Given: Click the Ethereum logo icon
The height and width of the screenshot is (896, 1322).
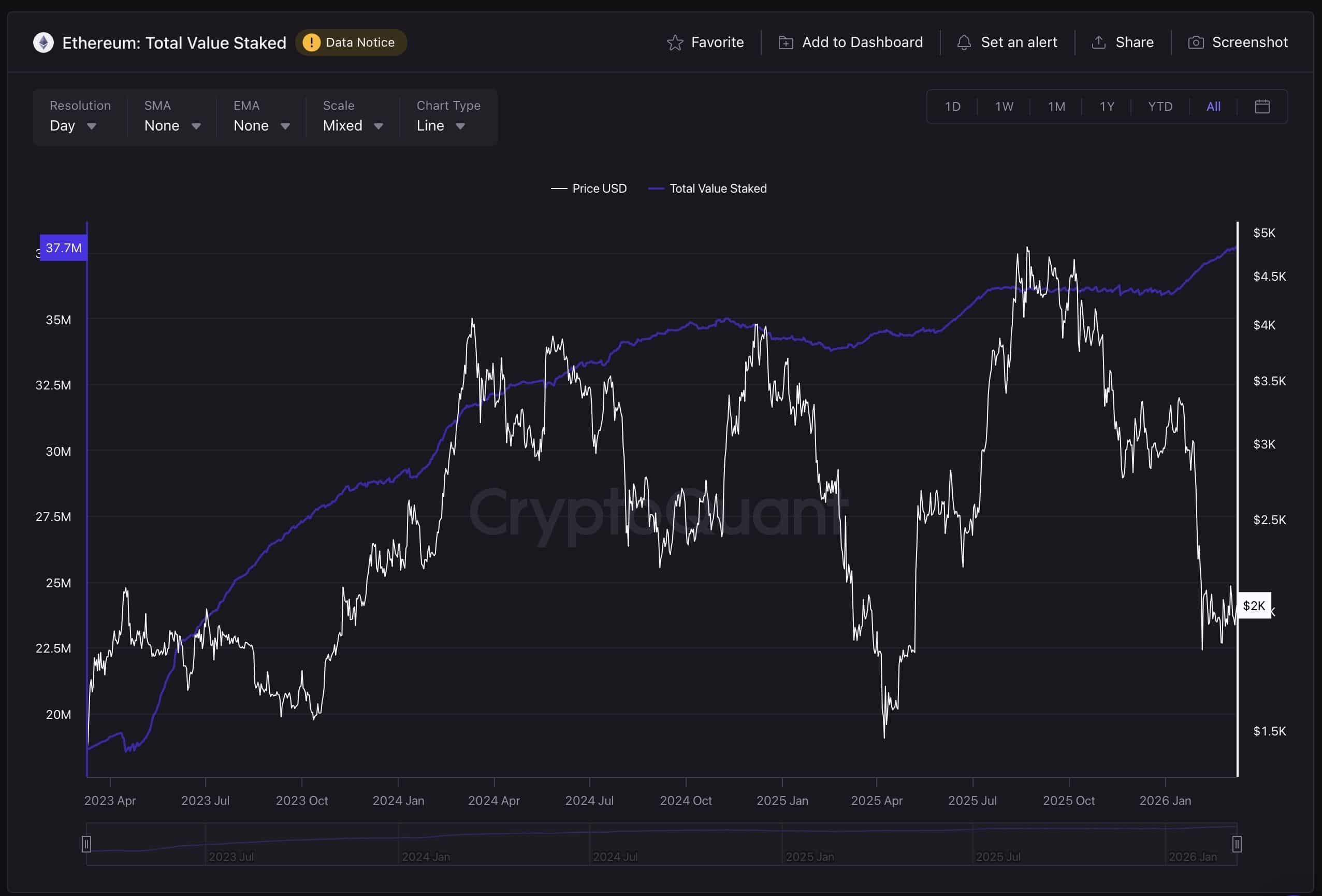Looking at the screenshot, I should pyautogui.click(x=43, y=42).
